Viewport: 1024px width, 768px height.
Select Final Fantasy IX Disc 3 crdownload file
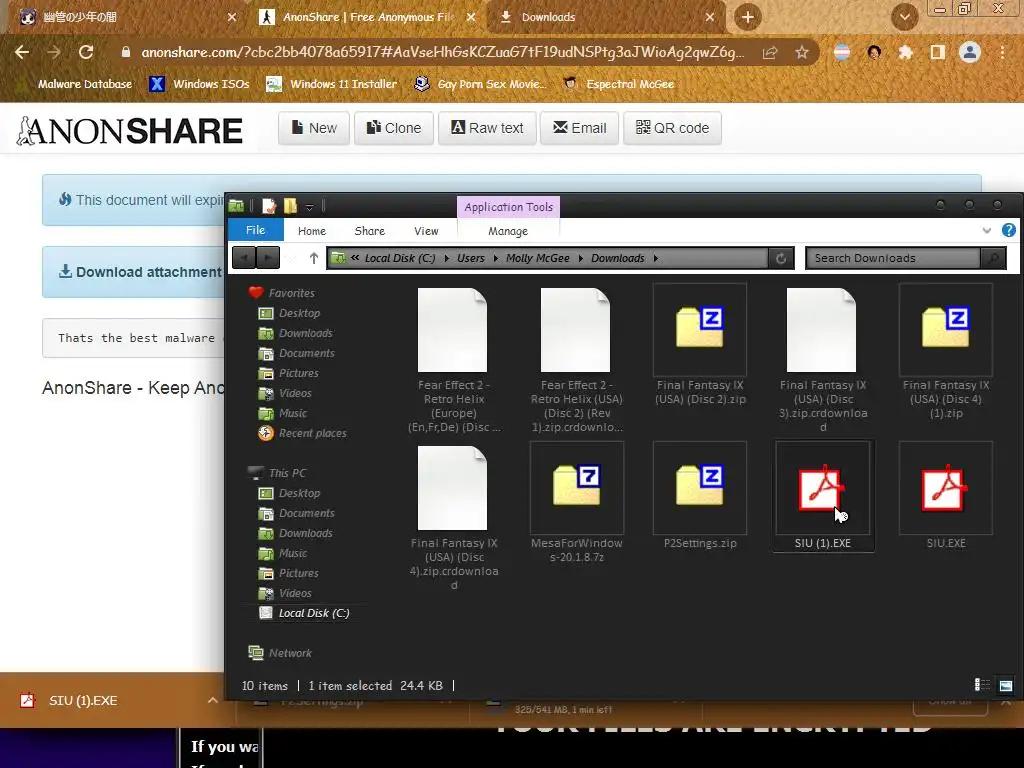822,360
